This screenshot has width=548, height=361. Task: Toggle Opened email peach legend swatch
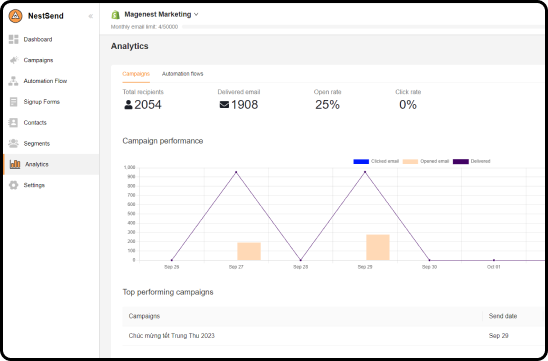[410, 161]
